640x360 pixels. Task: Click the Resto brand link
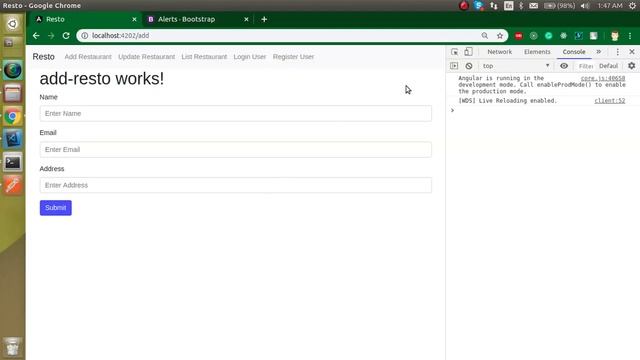[x=44, y=57]
